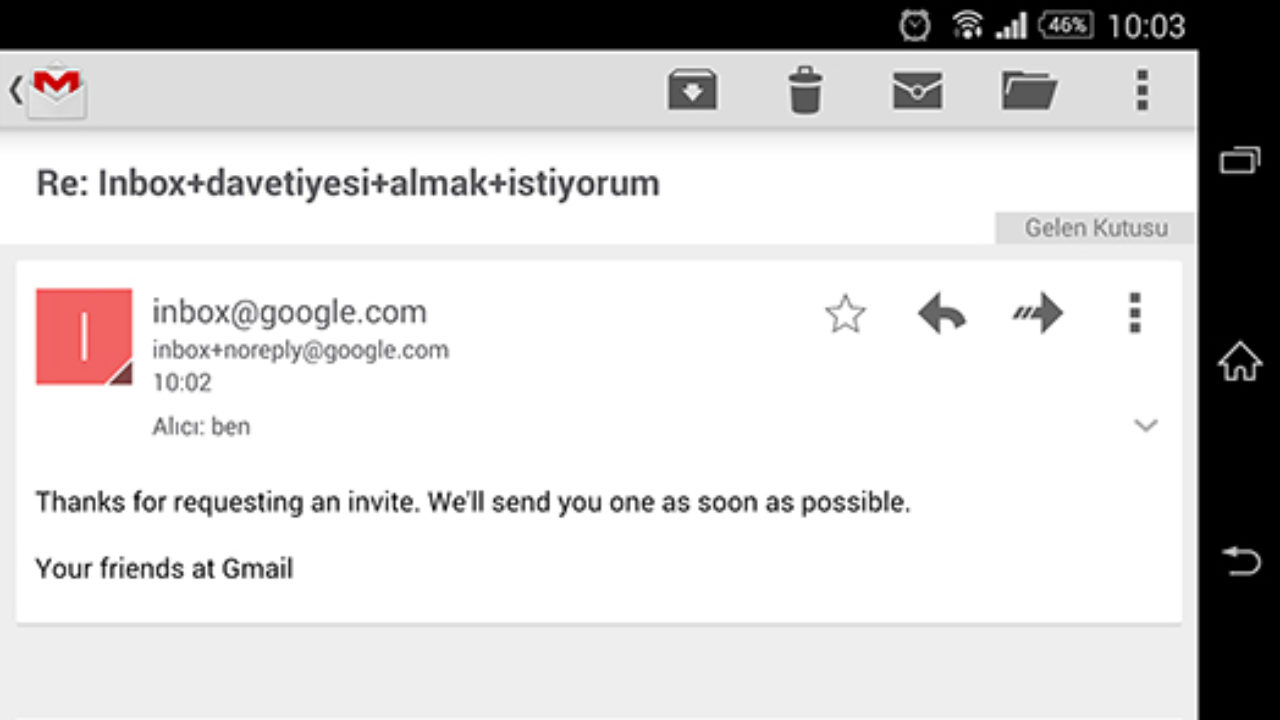Tap the Android back button

(x=1240, y=561)
